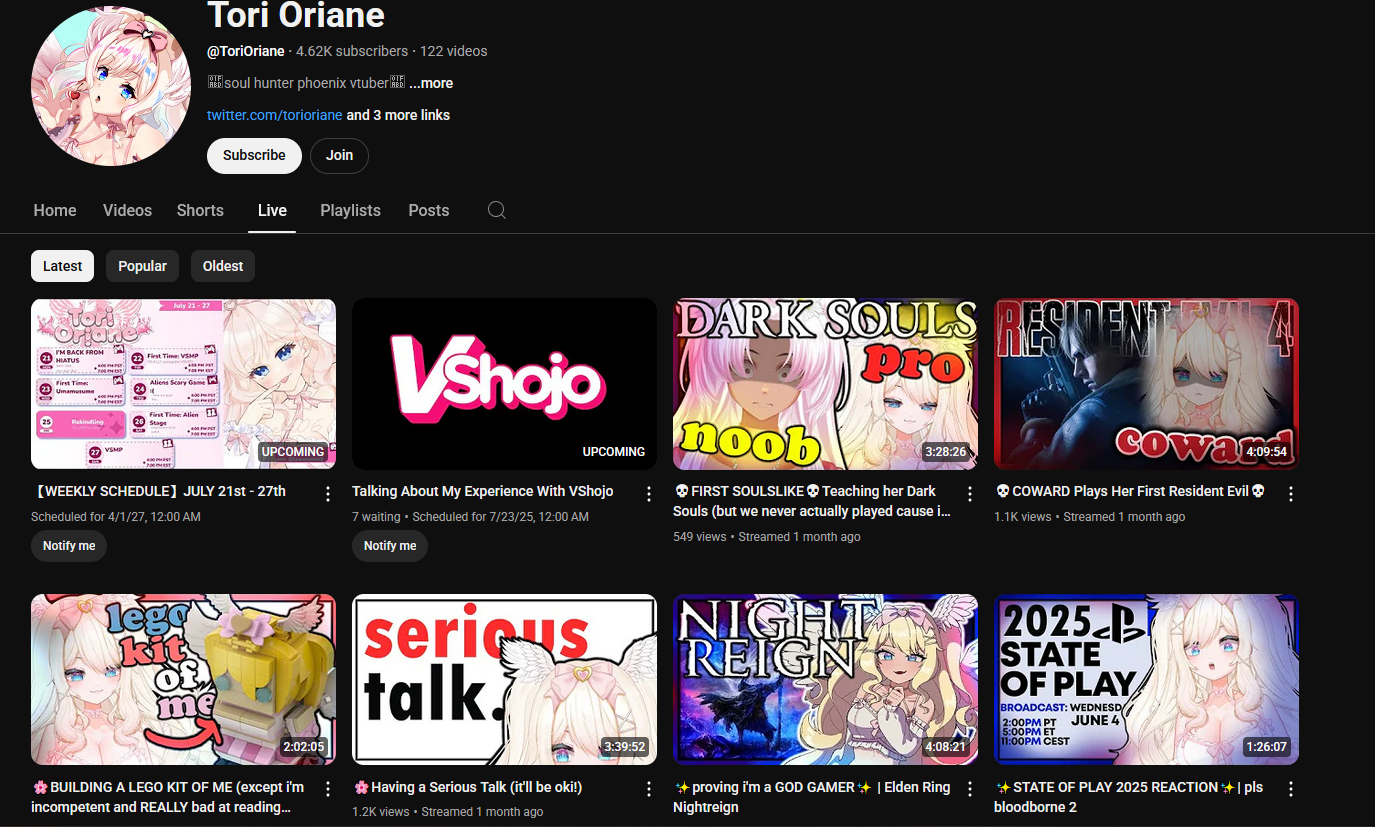Viewport: 1375px width, 827px height.
Task: Click the serious talk thumbnail
Action: tap(504, 680)
